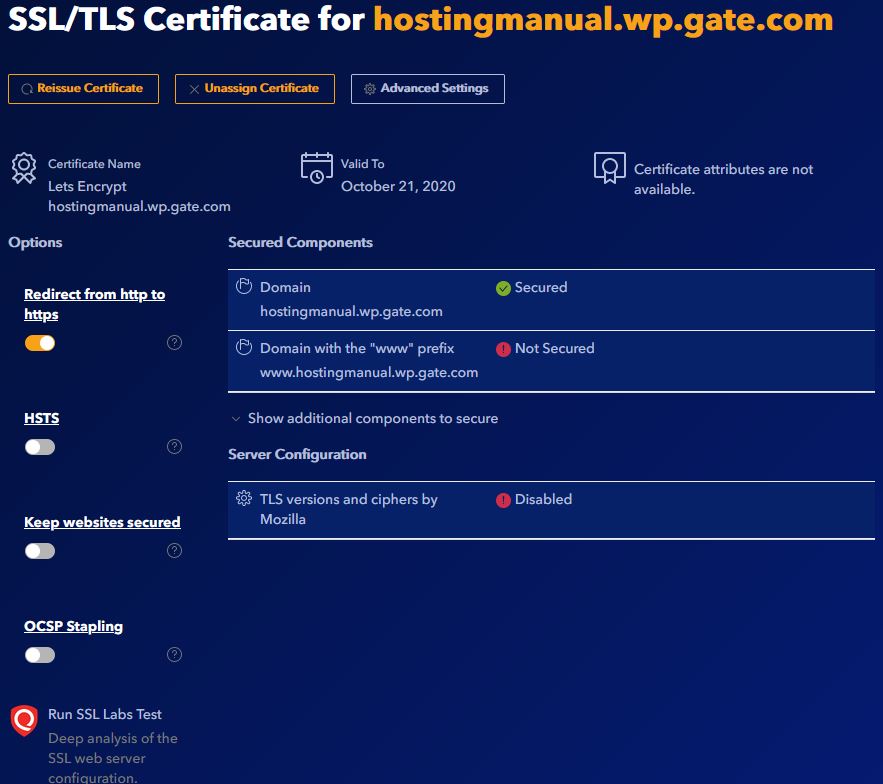Turn on the OCSP Stapling switch
Viewport: 883px width, 784px height.
[39, 654]
